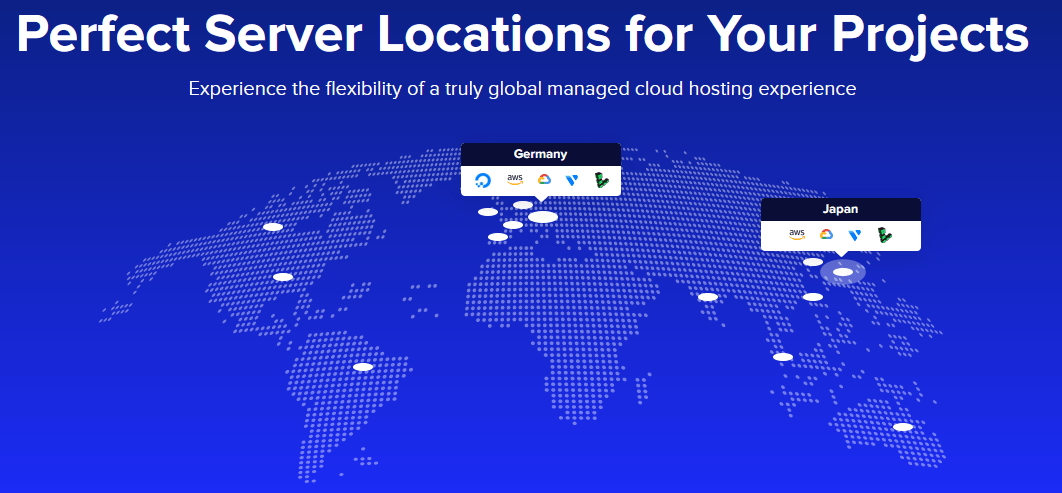This screenshot has width=1062, height=493.
Task: Click the DigitalOcean logo in the Germany tooltip
Action: (x=483, y=180)
